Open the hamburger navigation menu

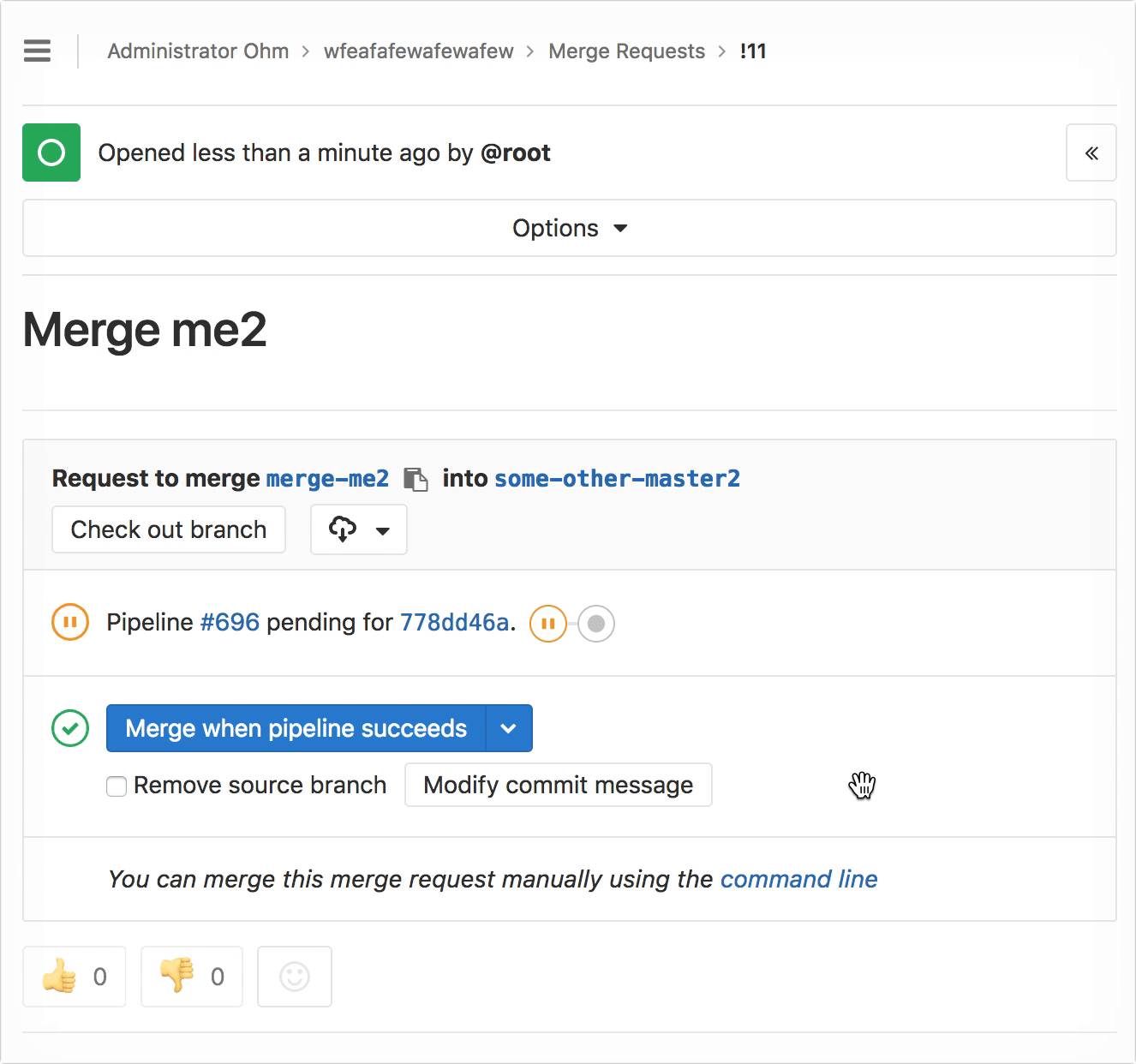pos(37,51)
